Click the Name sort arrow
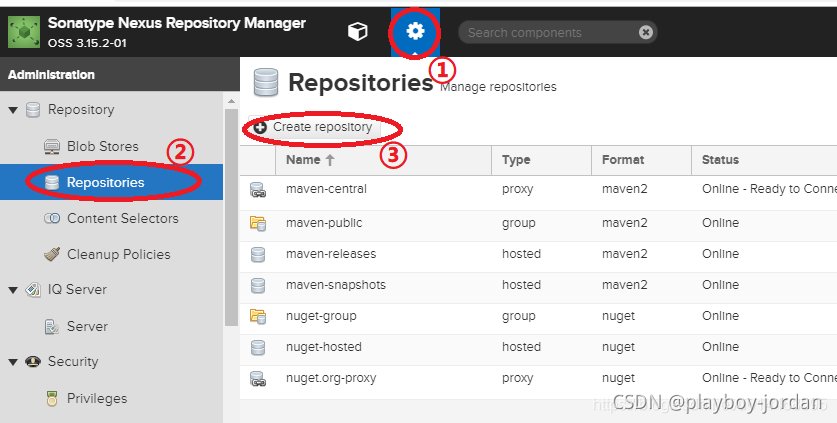Screen dimensions: 837x423 330,160
